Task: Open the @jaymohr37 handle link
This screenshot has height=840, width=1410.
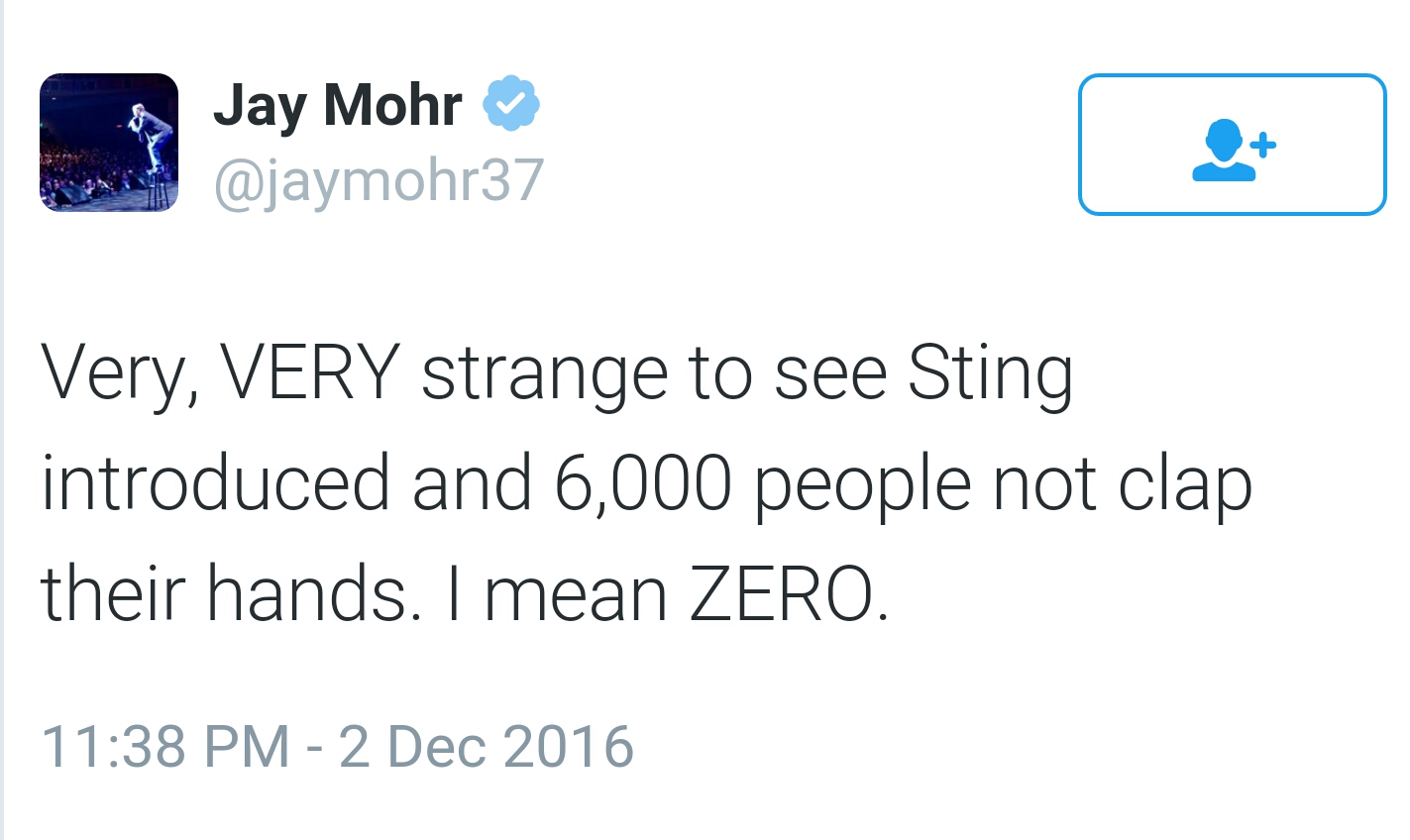Action: [x=379, y=180]
